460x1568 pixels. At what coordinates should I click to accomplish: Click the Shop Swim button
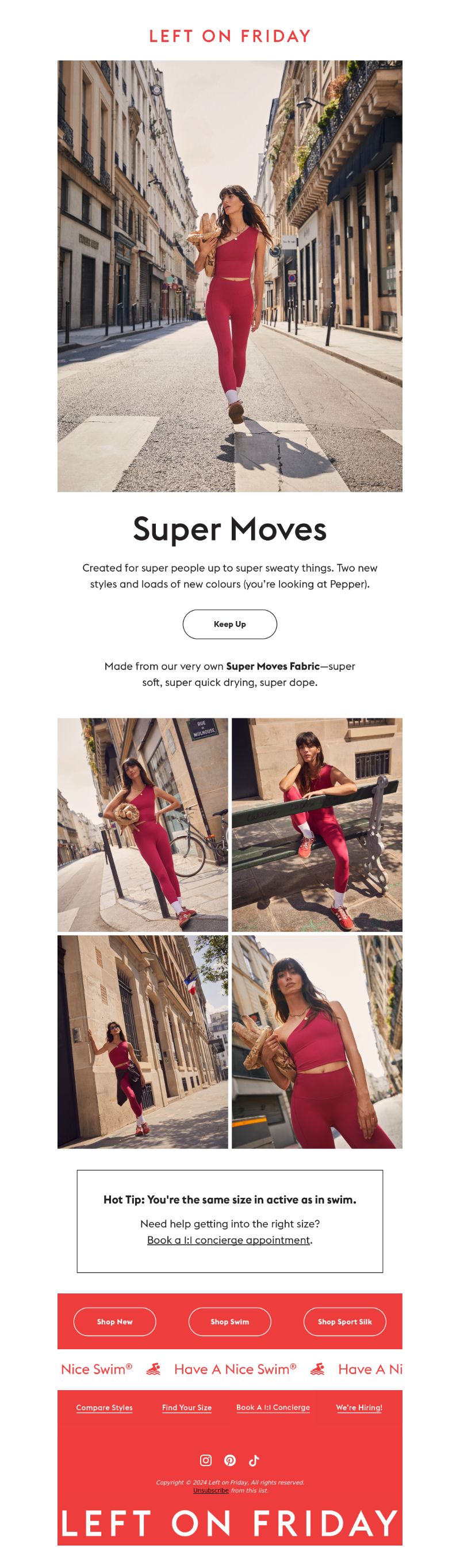point(229,1322)
